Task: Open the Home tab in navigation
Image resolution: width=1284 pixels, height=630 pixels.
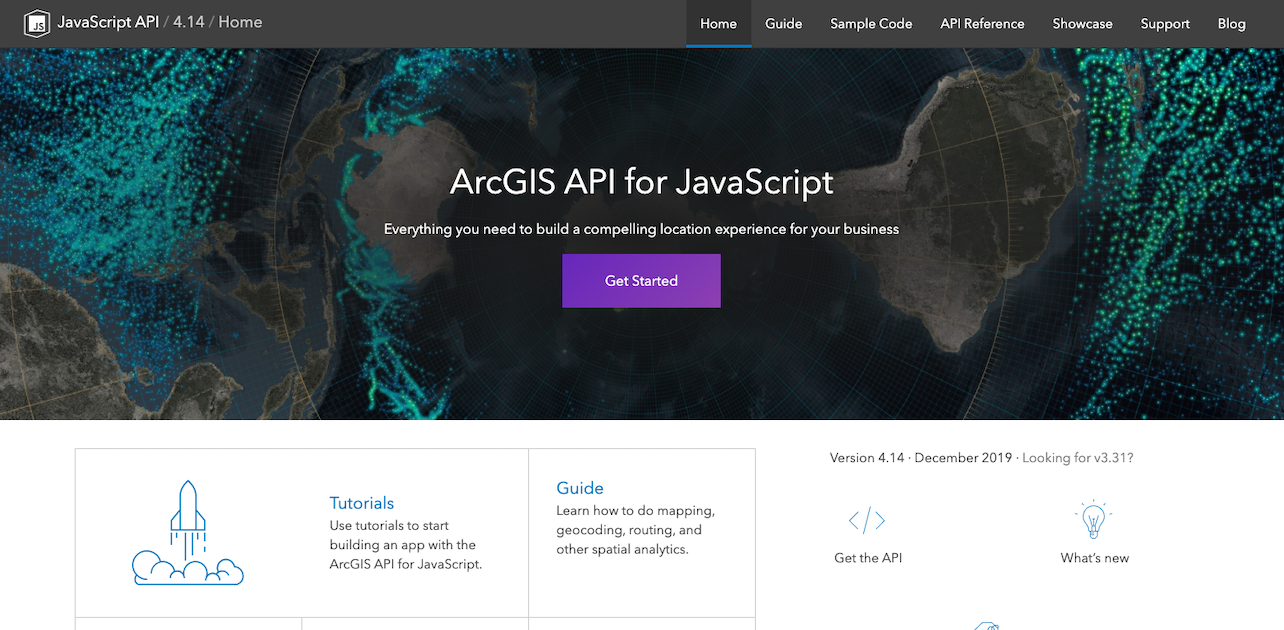Action: coord(718,23)
